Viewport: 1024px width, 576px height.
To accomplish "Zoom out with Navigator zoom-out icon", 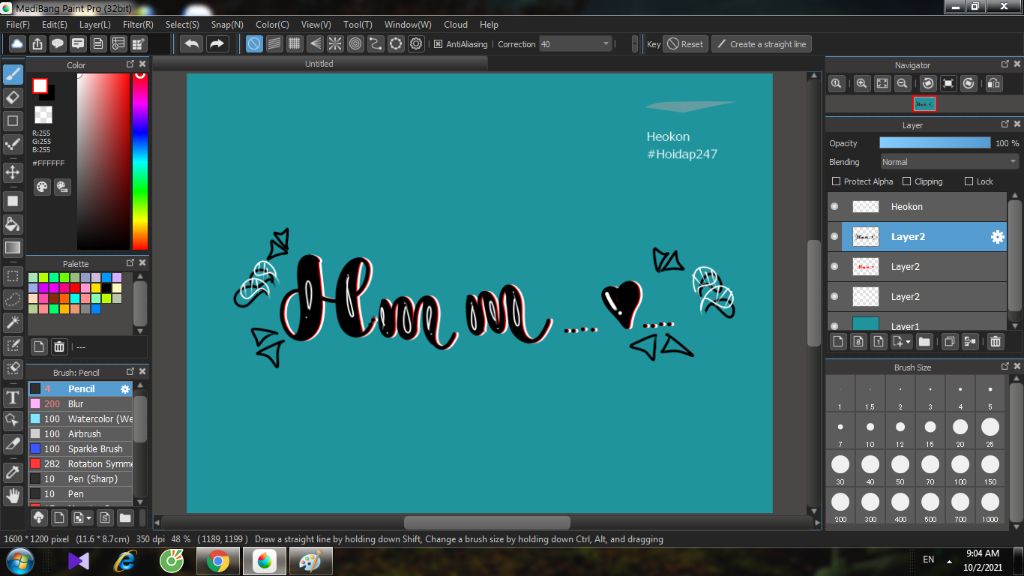I will [x=902, y=84].
